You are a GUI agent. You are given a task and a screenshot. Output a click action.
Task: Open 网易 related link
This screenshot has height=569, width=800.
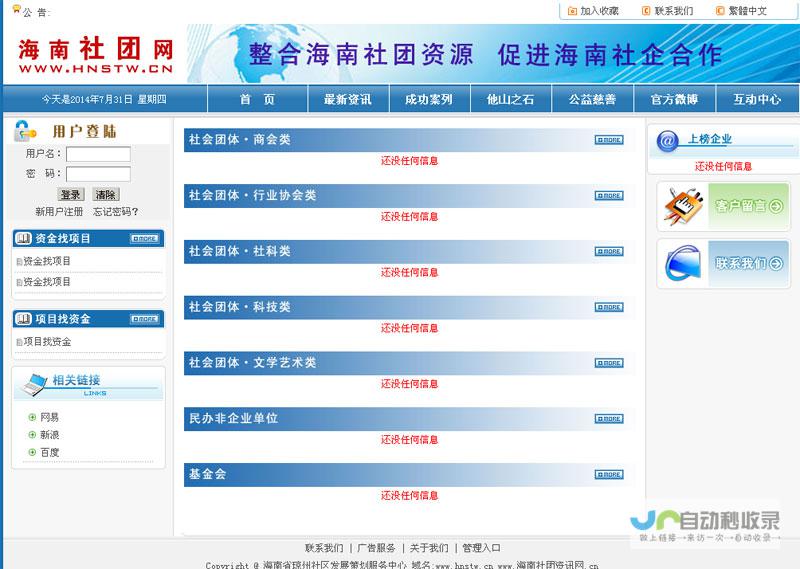(49, 417)
